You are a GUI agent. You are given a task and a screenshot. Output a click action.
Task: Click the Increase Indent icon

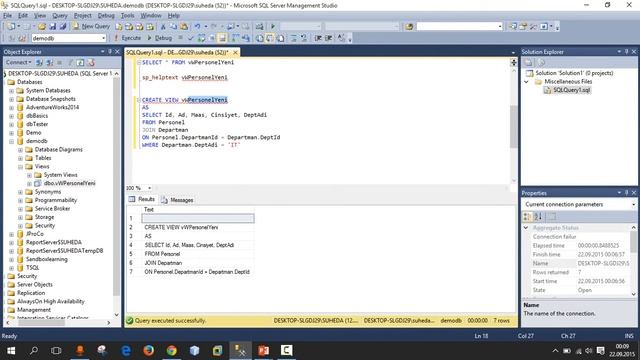pos(329,38)
